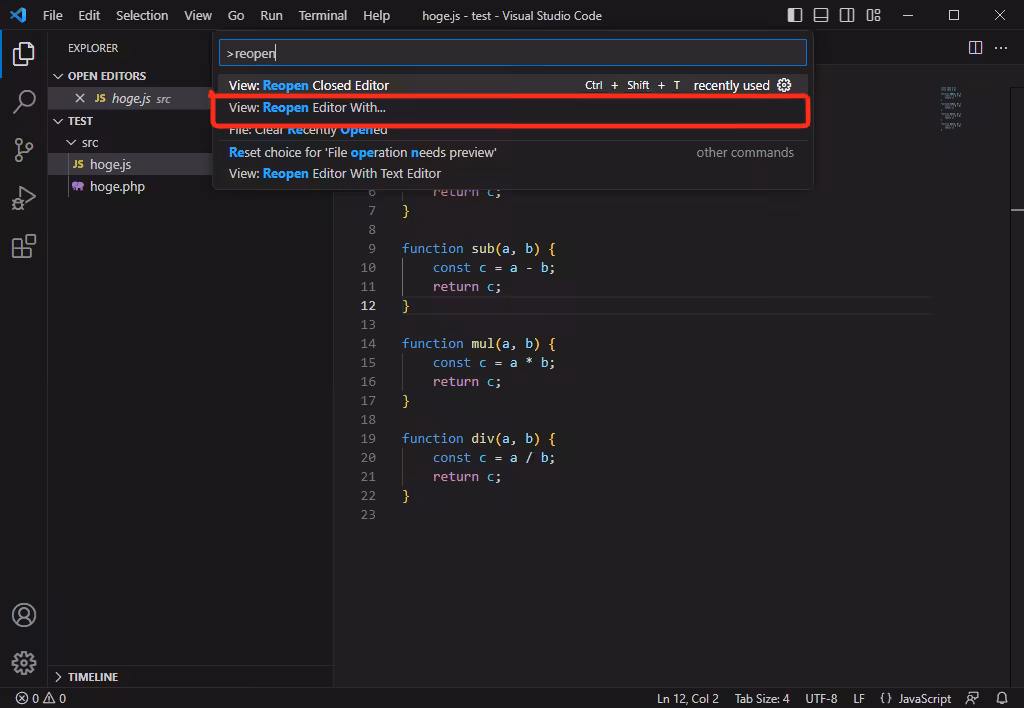Click the VS Code logo icon

tap(18, 15)
